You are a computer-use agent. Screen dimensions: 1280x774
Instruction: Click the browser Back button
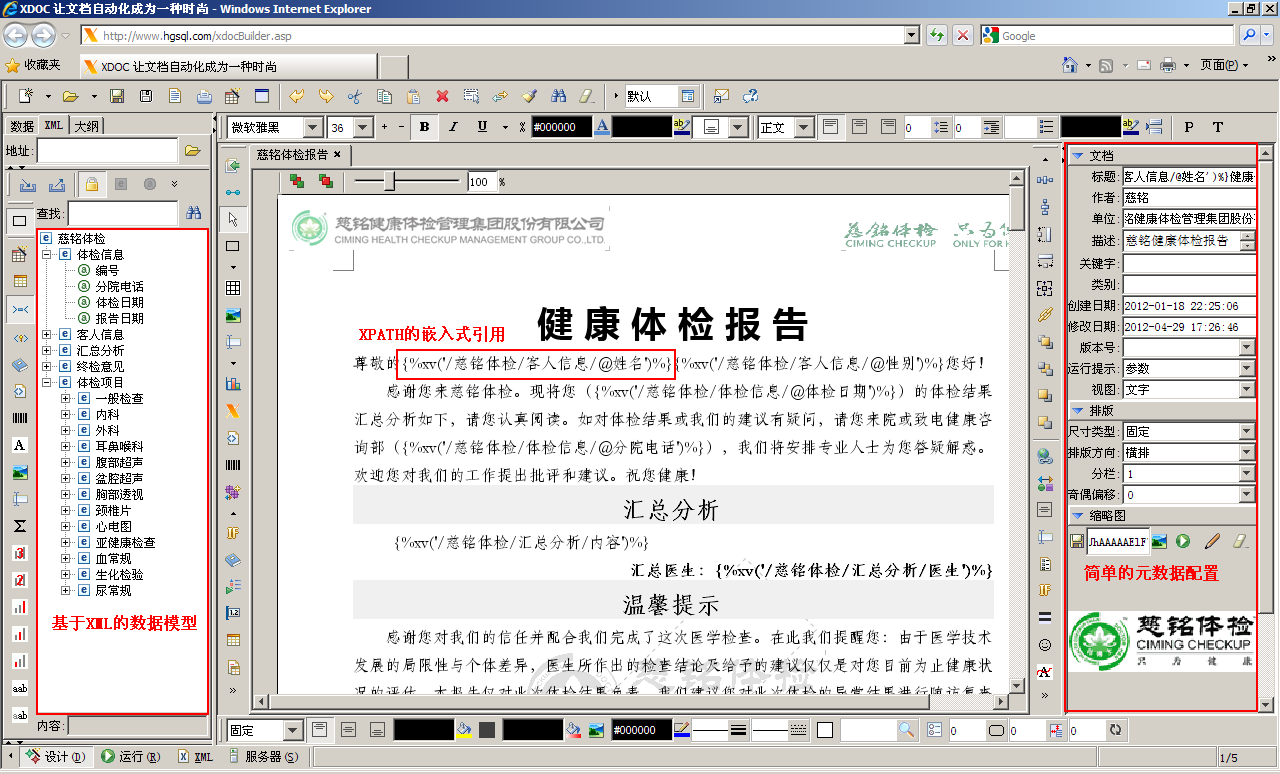pyautogui.click(x=17, y=36)
